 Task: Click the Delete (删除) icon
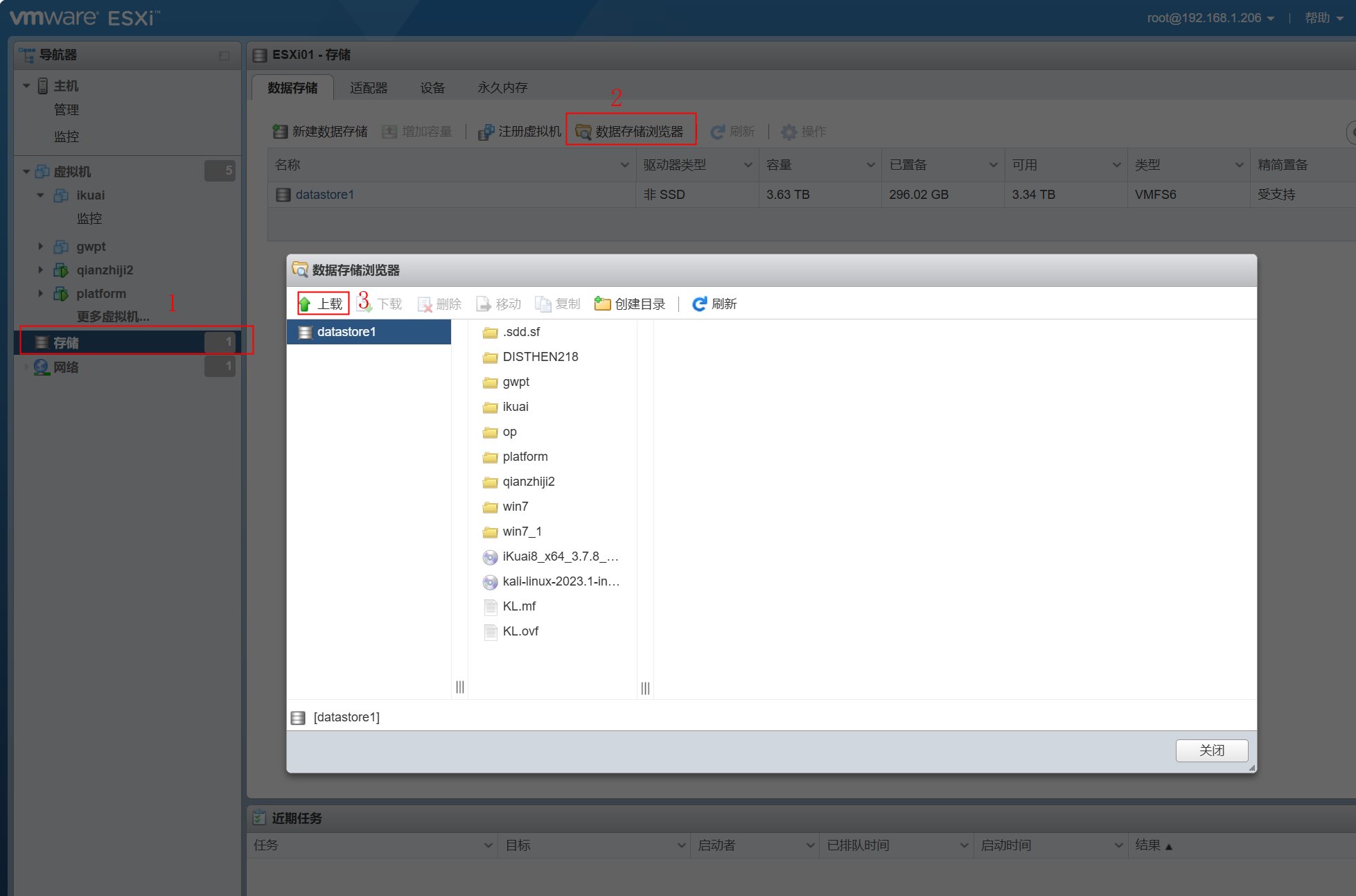point(425,304)
